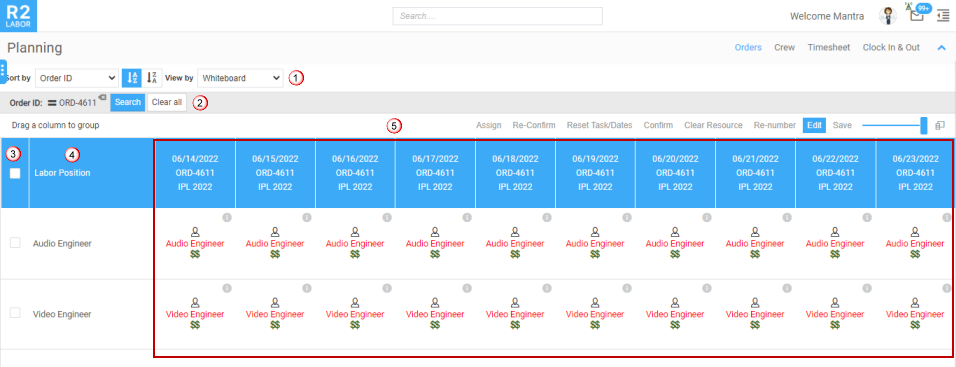956x367 pixels.
Task: Click the pop-out window icon beside the slider
Action: pos(940,125)
